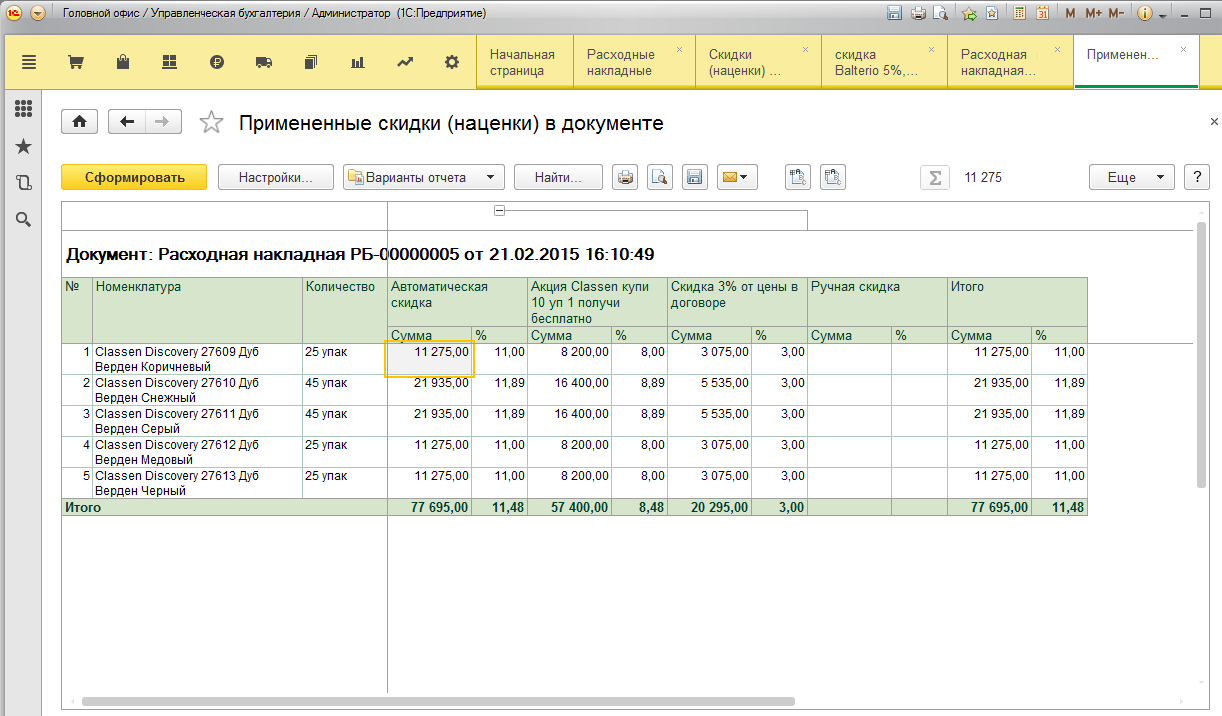Click the printer icon in title bar

pyautogui.click(x=917, y=14)
